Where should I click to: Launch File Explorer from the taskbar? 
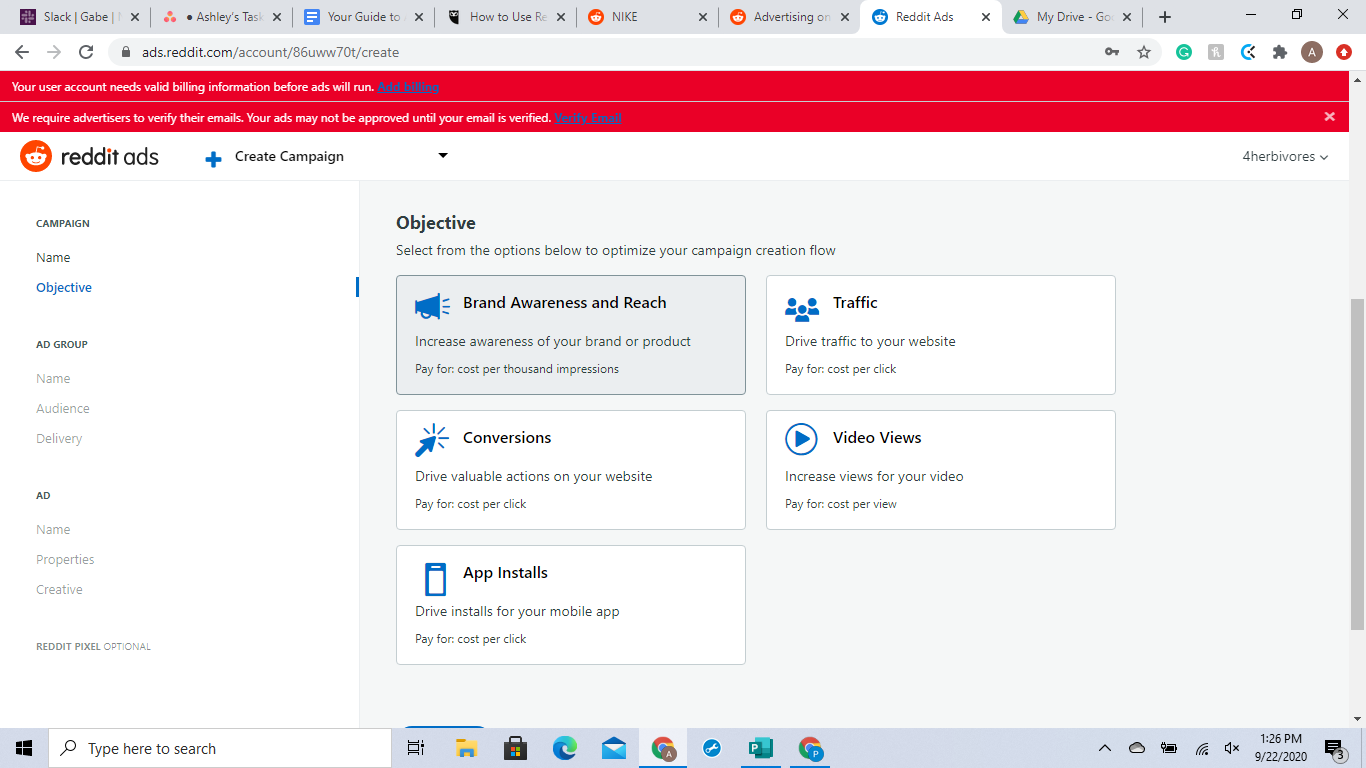[466, 748]
